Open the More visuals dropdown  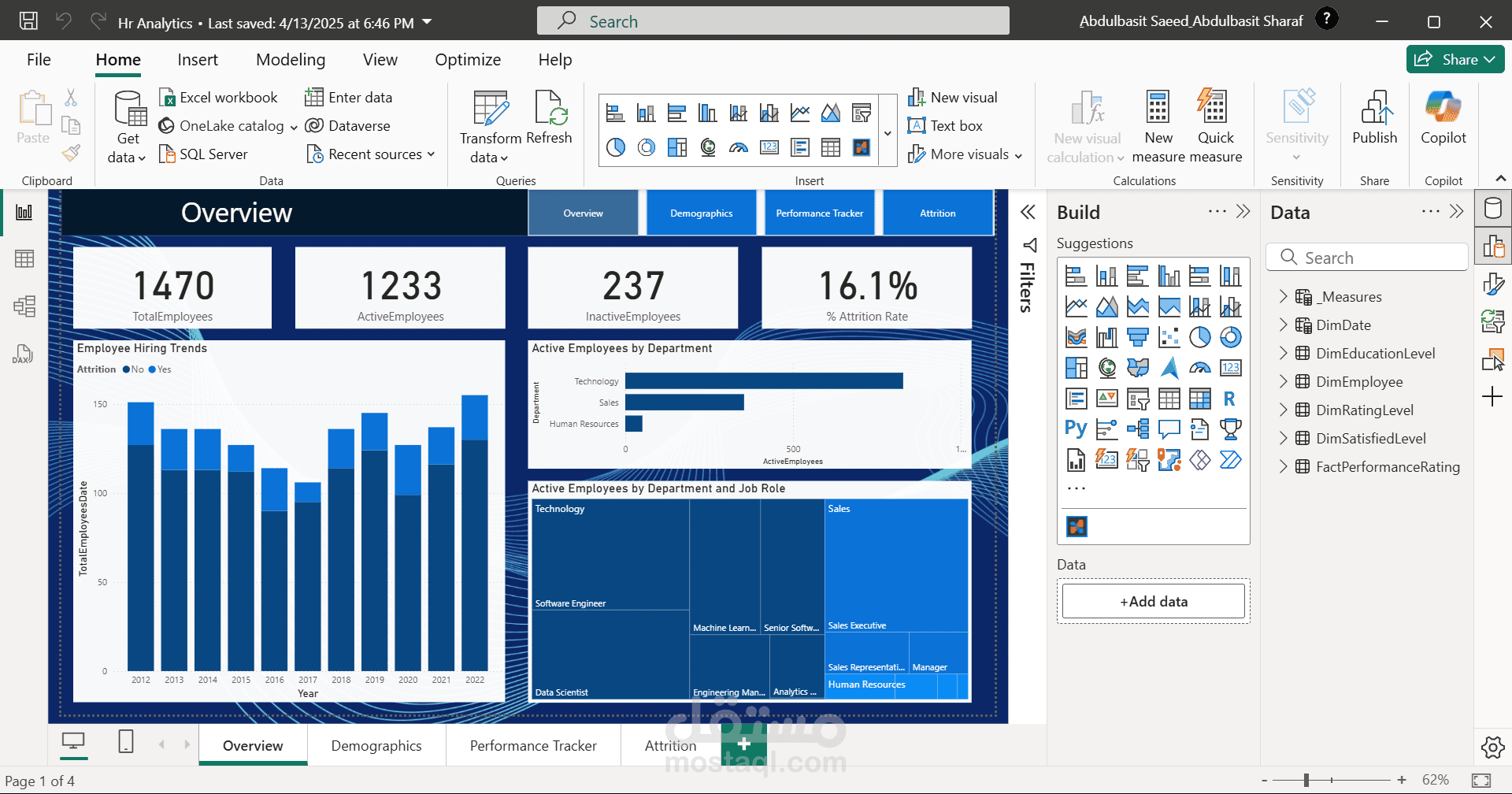(965, 154)
